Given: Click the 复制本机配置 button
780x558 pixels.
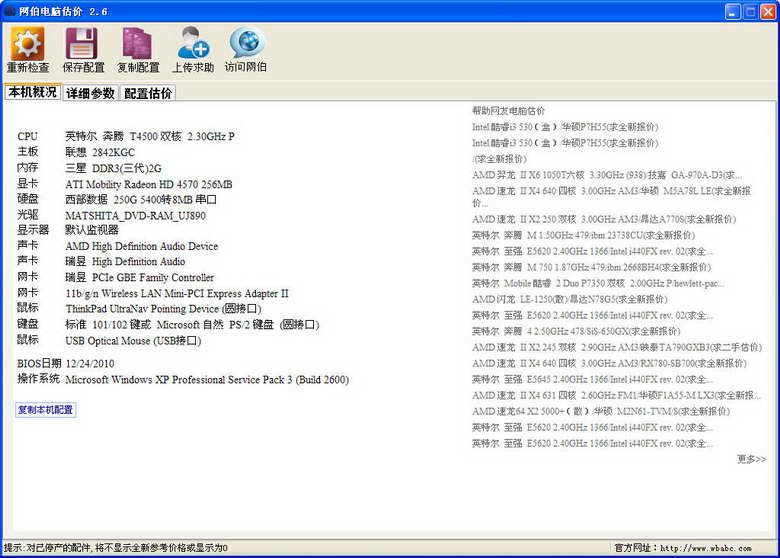Looking at the screenshot, I should [45, 410].
